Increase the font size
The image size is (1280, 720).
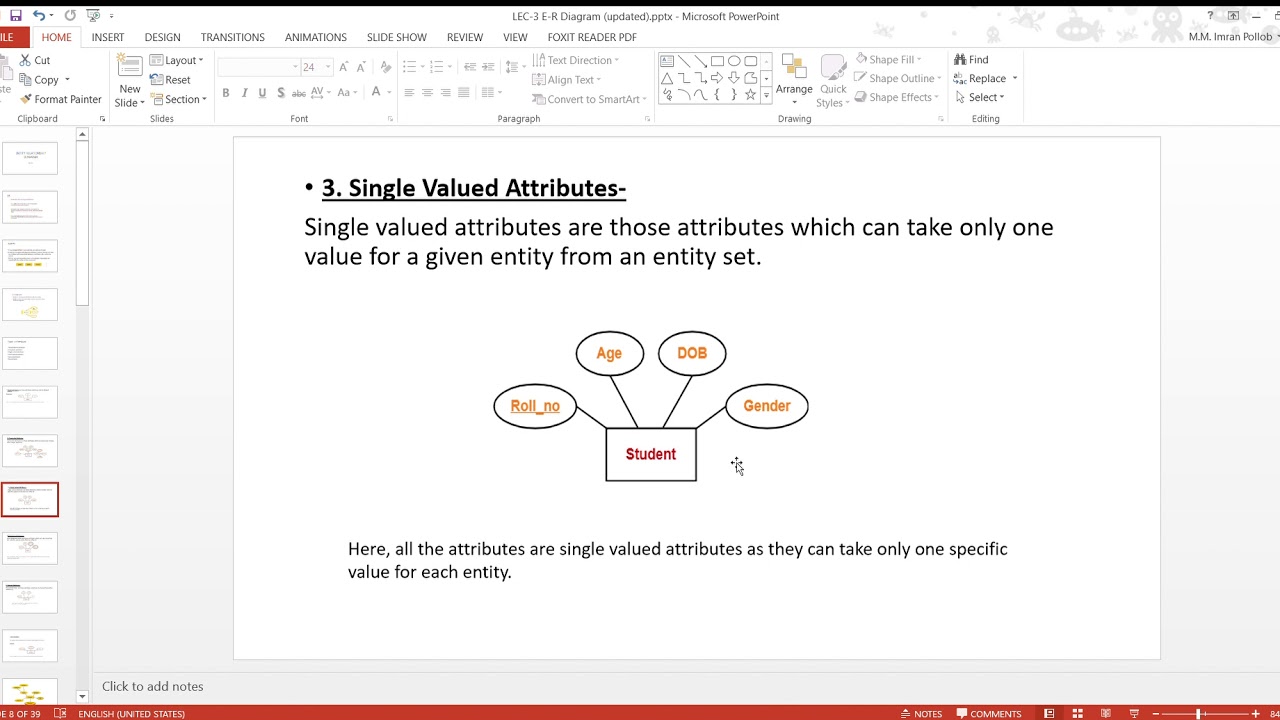pos(344,67)
